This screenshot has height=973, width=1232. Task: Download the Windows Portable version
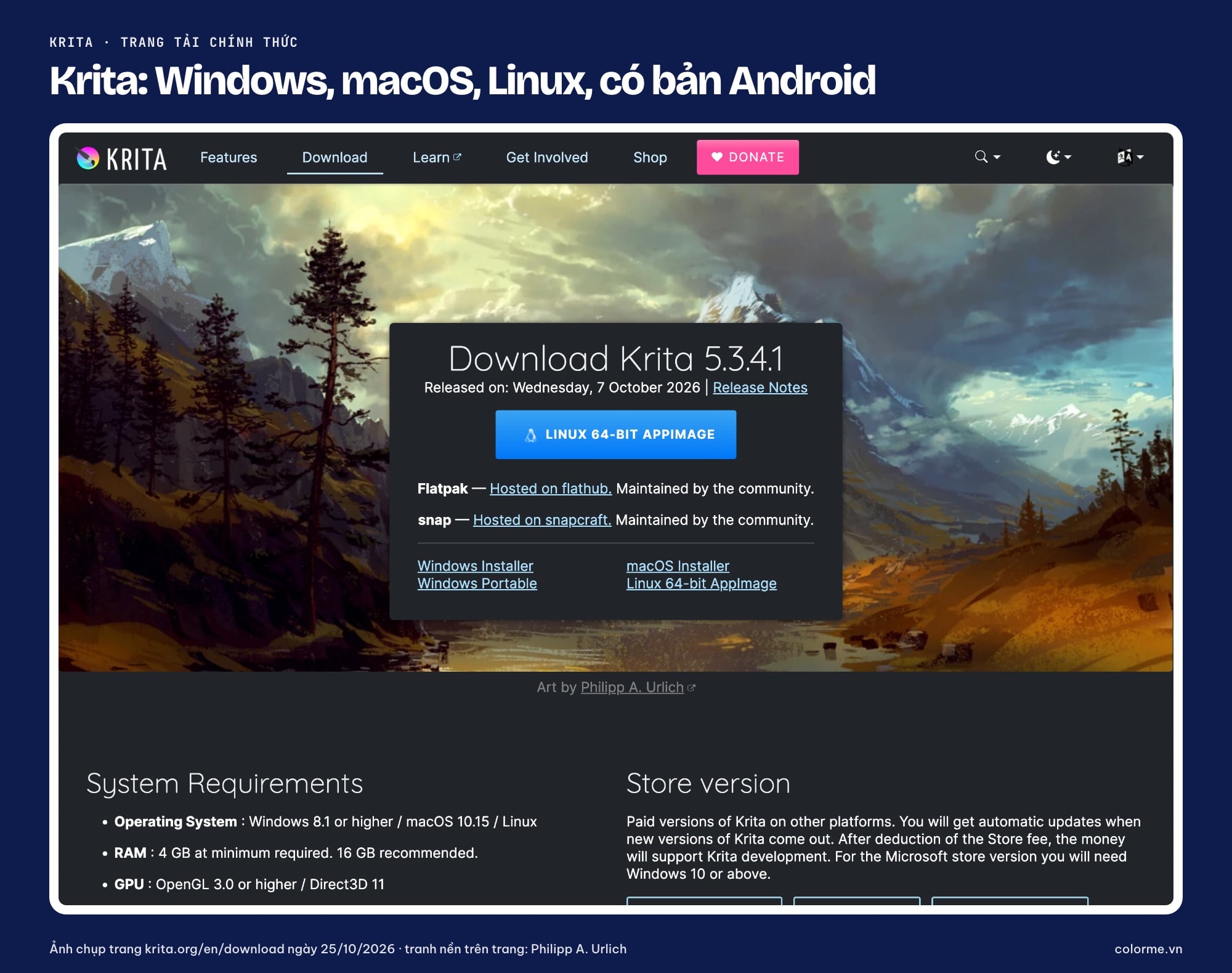[x=477, y=584]
